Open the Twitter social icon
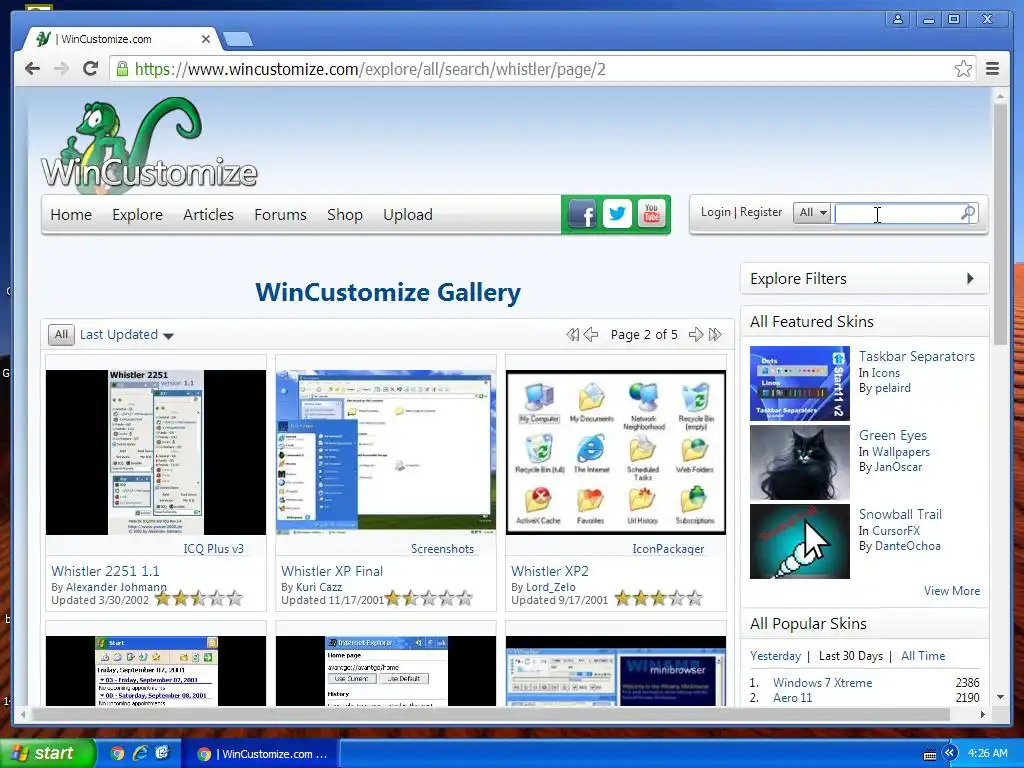This screenshot has height=768, width=1024. [616, 214]
